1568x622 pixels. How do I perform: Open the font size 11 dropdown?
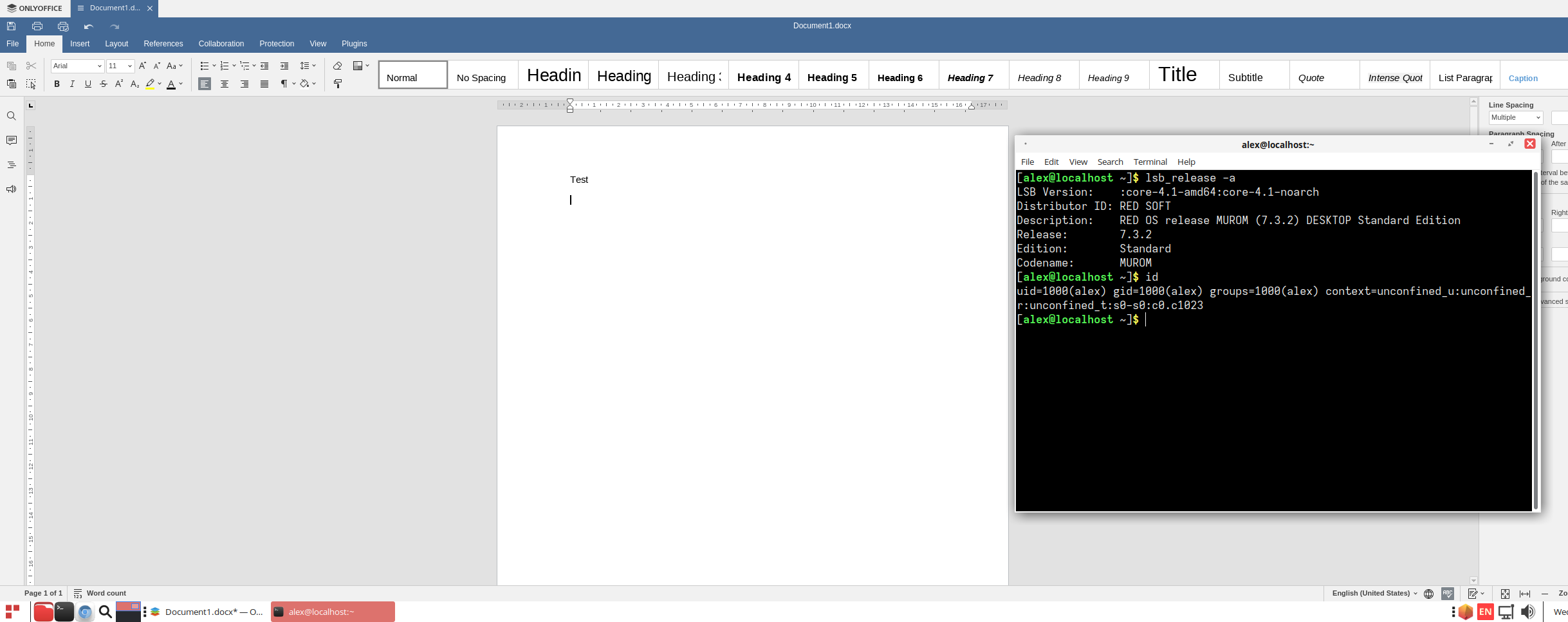pos(129,66)
